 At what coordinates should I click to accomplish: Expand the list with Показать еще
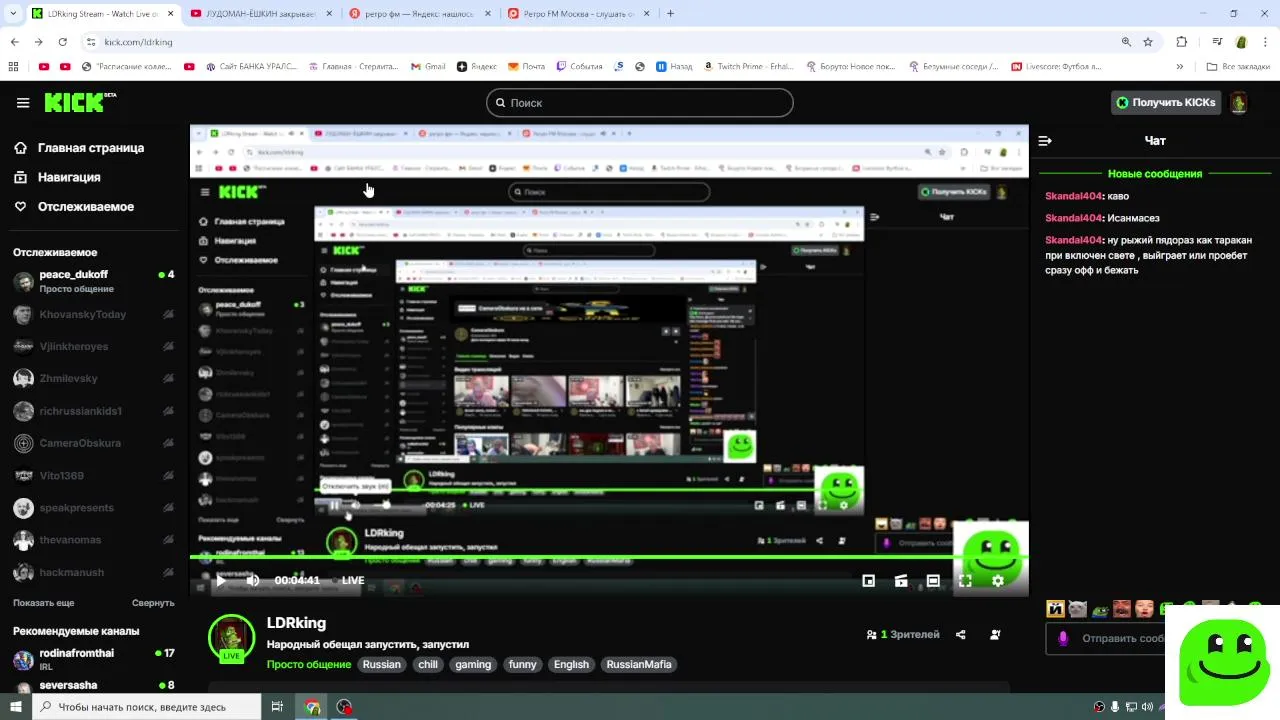(x=44, y=603)
